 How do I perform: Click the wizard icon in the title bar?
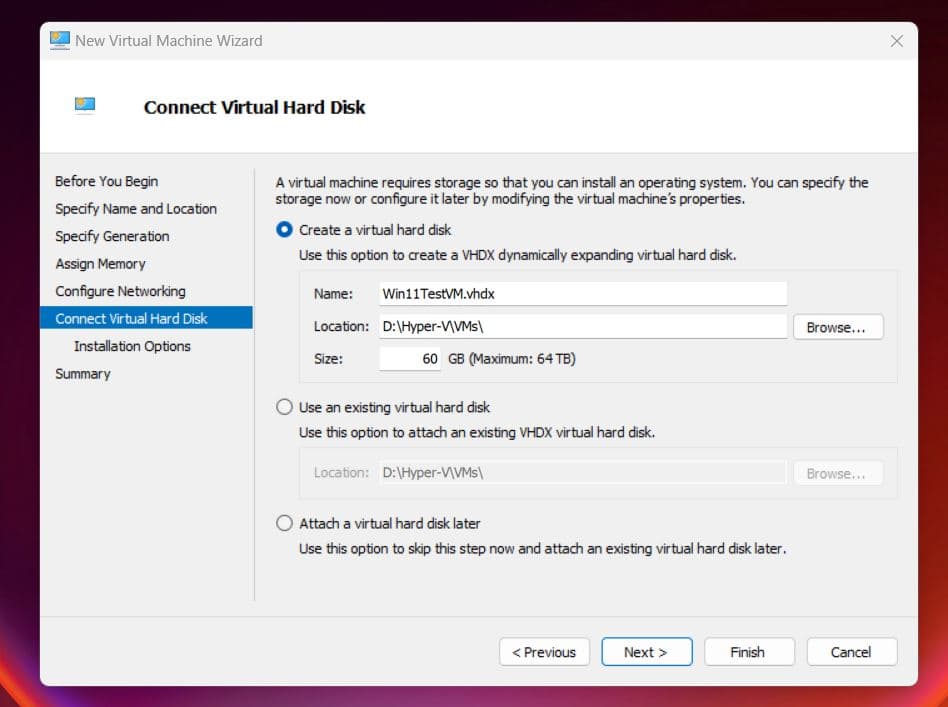60,41
